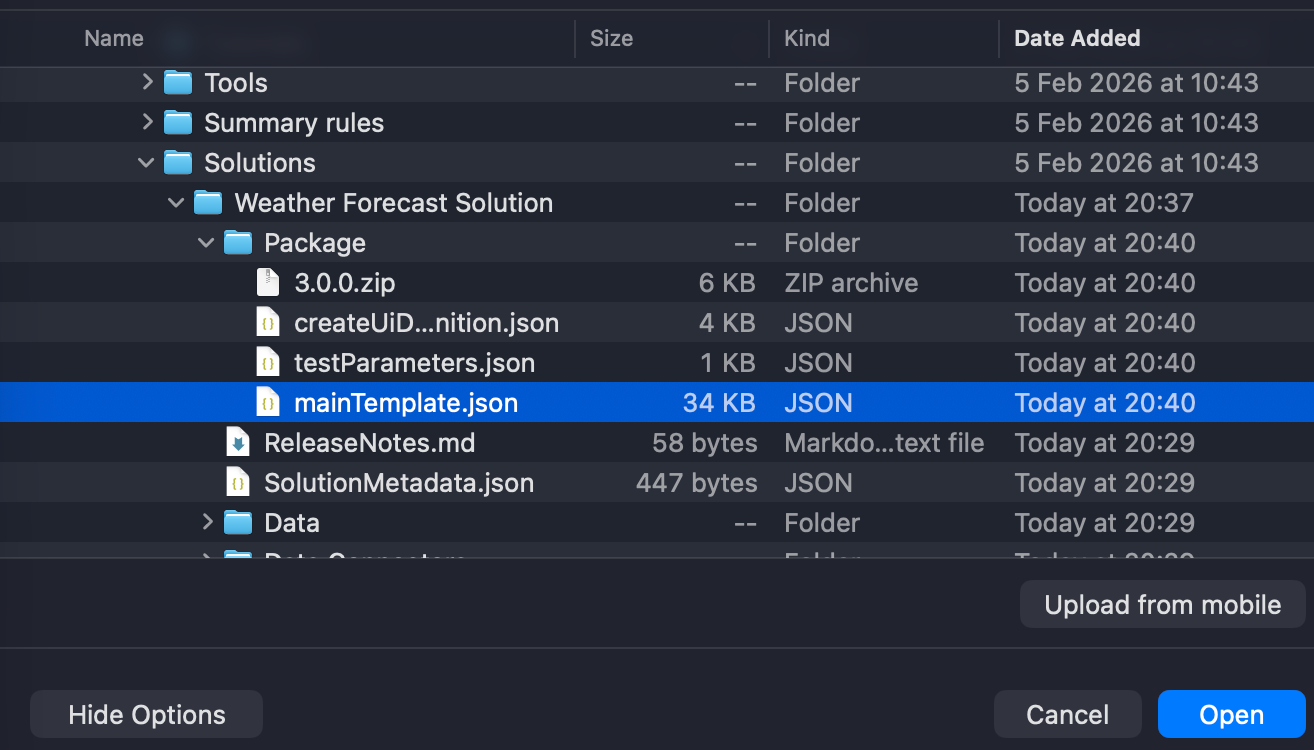1314x750 pixels.
Task: Expand the Tools folder disclosure arrow
Action: tap(148, 83)
